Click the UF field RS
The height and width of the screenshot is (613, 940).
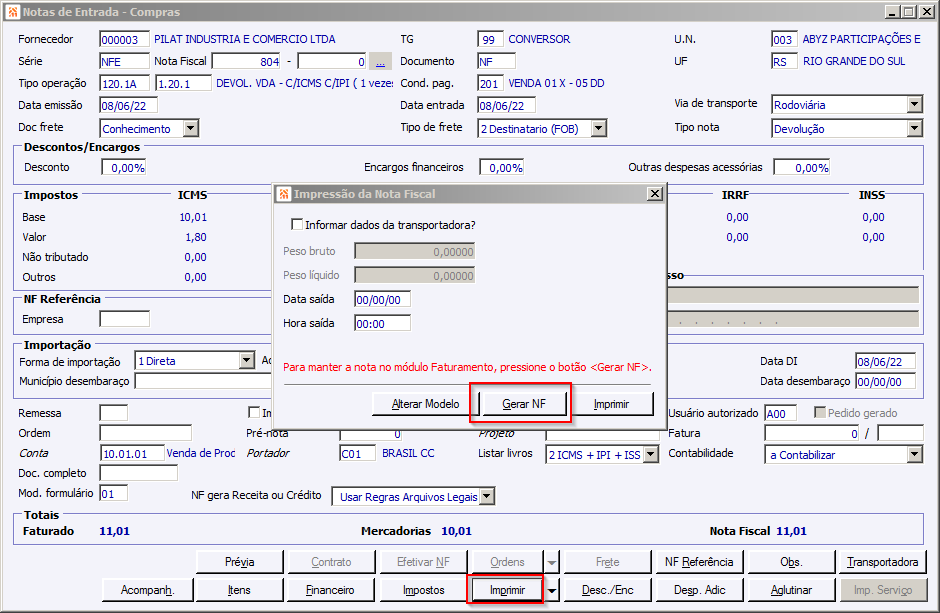(784, 61)
